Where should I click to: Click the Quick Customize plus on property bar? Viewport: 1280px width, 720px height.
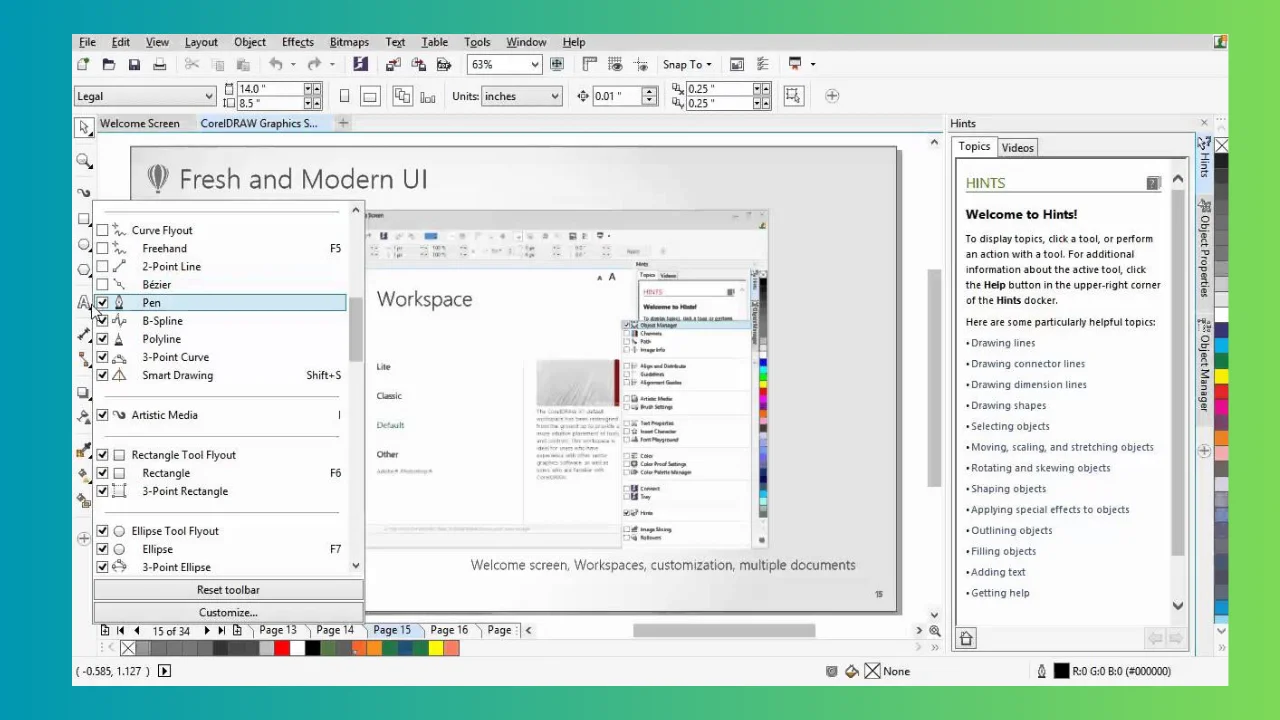(x=832, y=96)
